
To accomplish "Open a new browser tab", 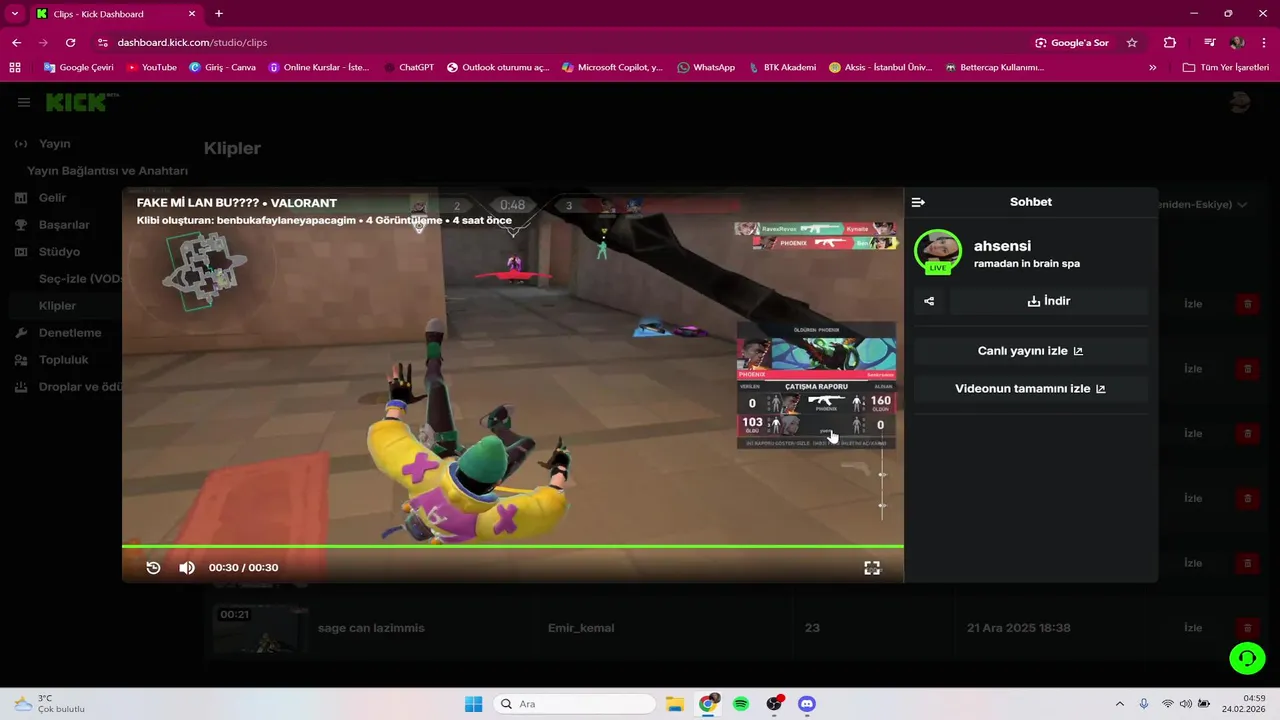I will [219, 14].
